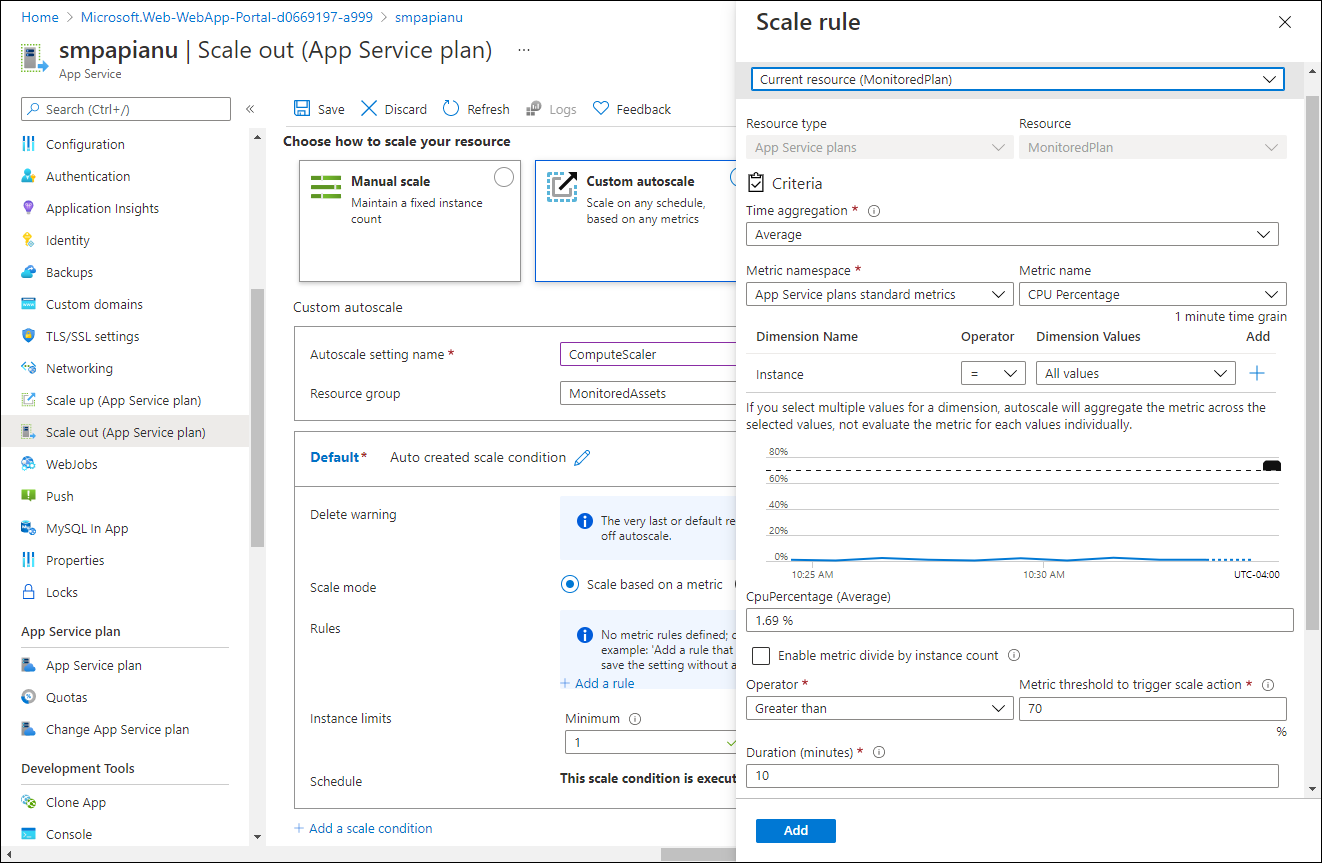The height and width of the screenshot is (863, 1322).
Task: Click the threshold handle on the metric chart
Action: click(x=1271, y=463)
